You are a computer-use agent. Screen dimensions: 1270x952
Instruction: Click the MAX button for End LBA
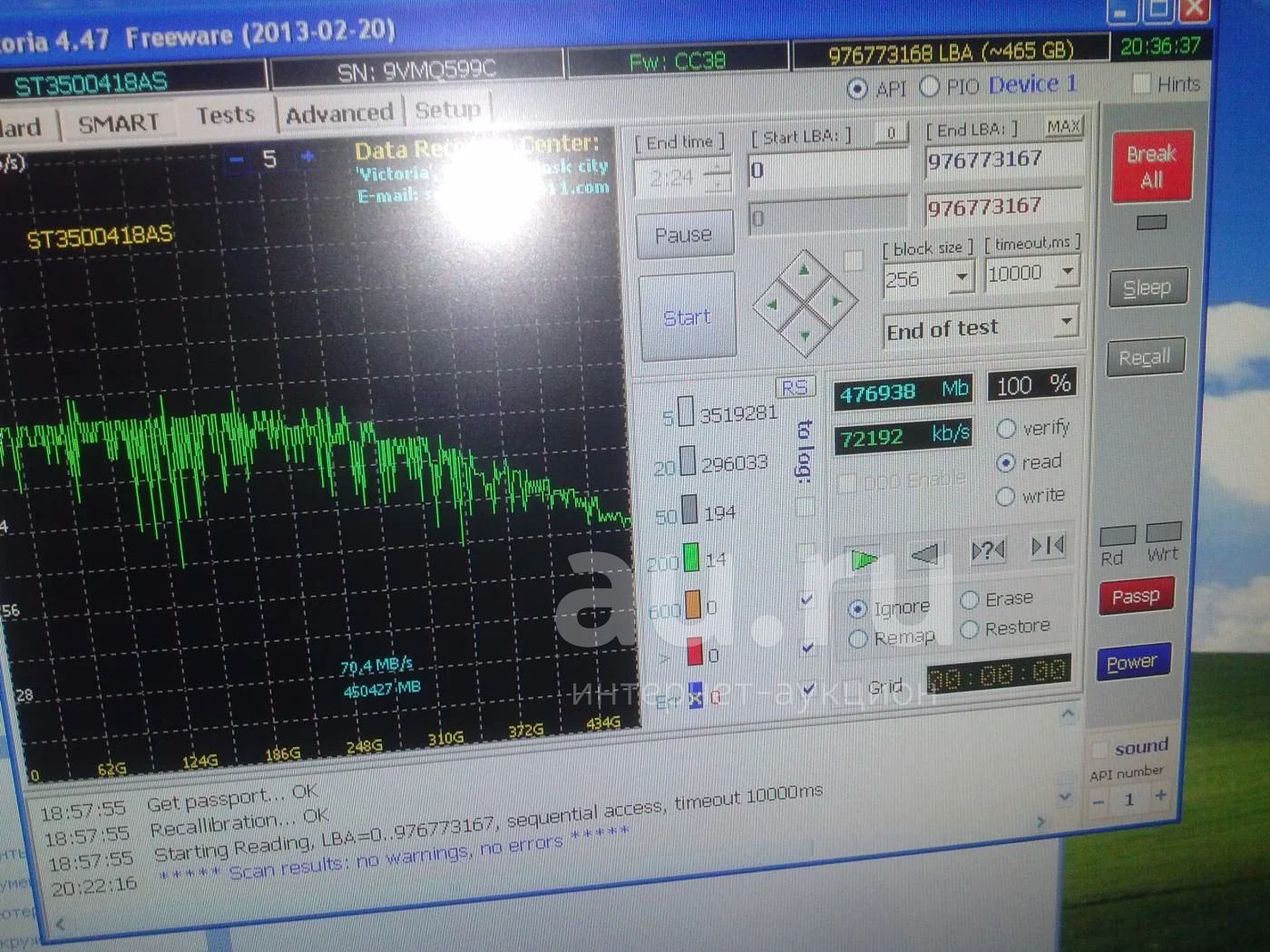pyautogui.click(x=1063, y=126)
